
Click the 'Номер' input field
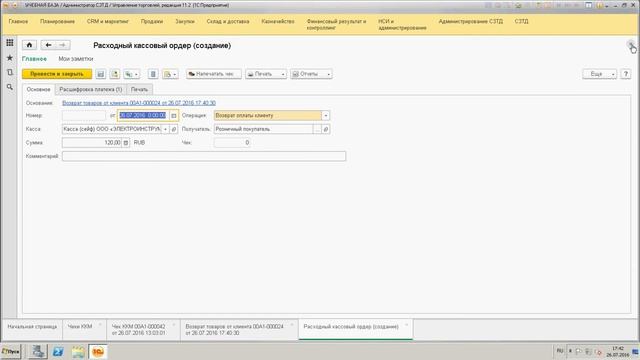(x=84, y=116)
